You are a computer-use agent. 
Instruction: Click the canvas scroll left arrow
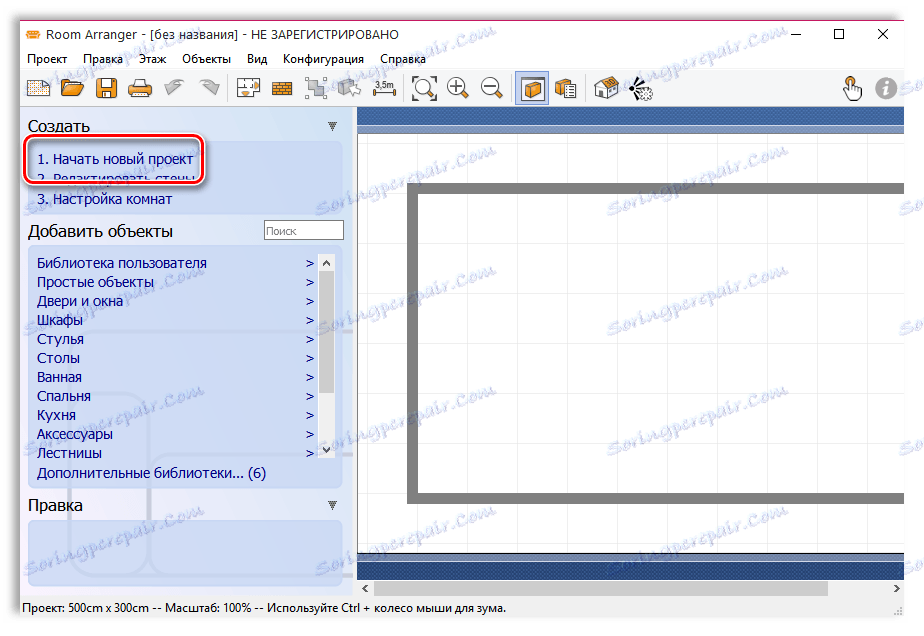click(x=365, y=588)
